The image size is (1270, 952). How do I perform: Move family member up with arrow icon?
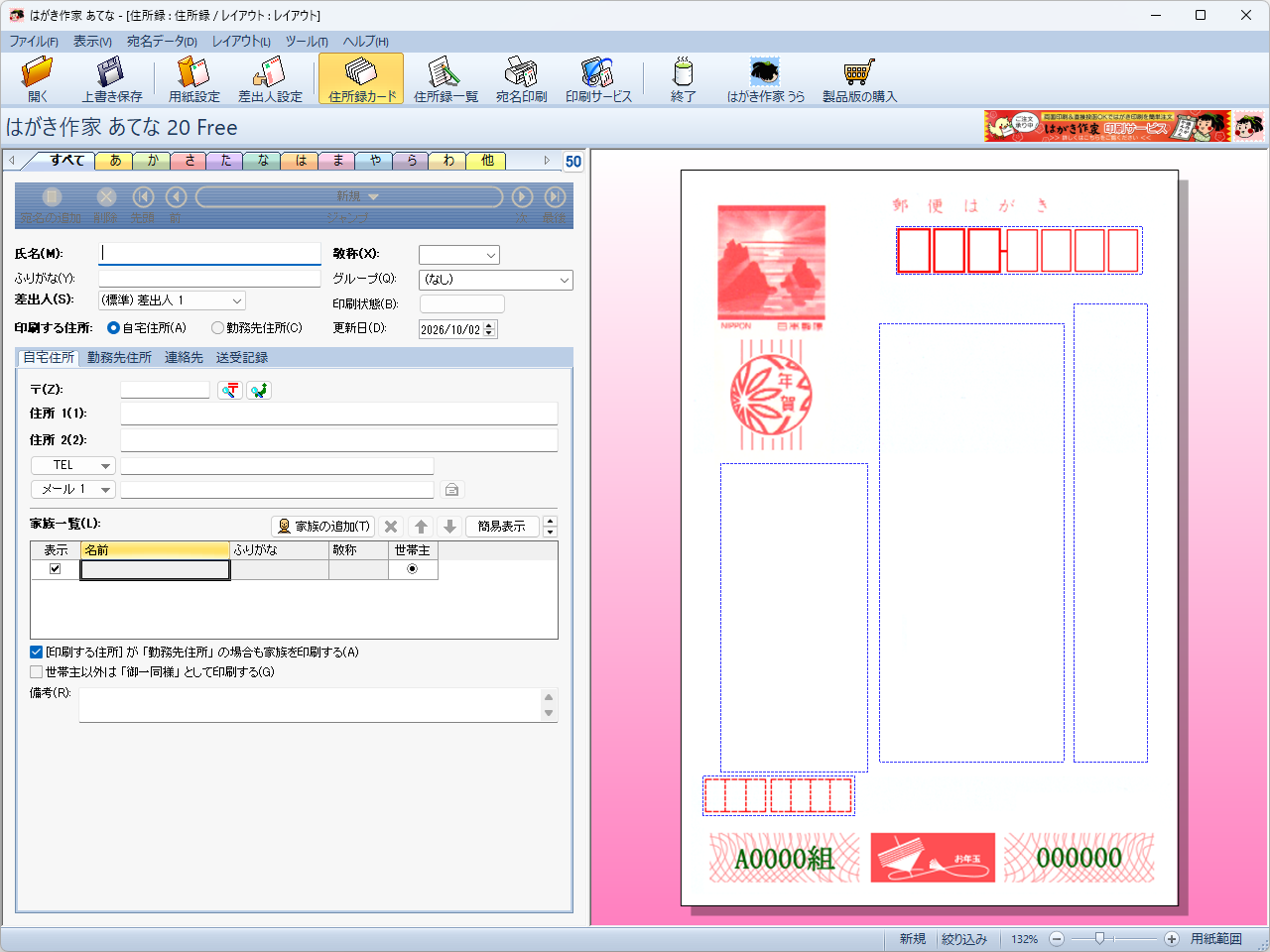click(x=421, y=527)
